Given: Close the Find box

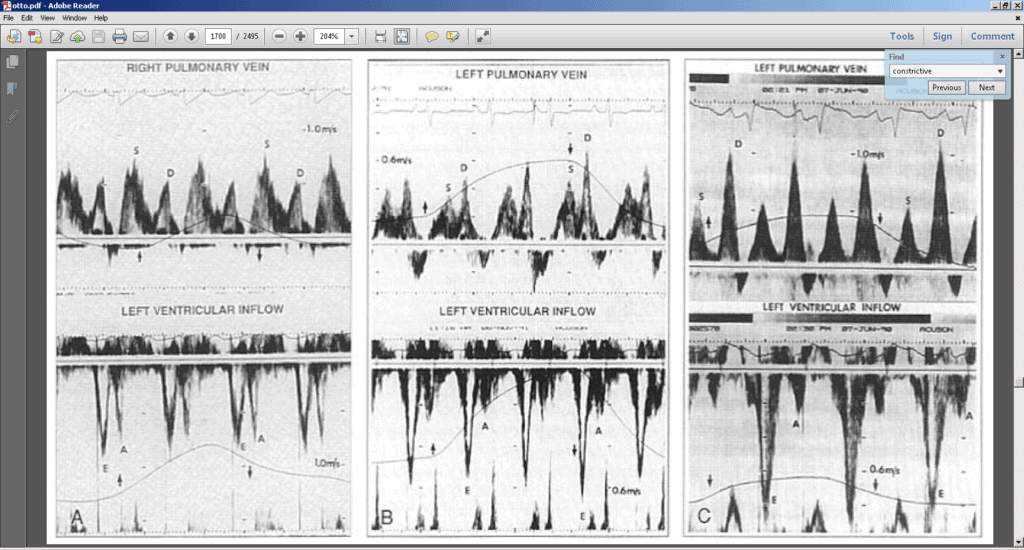Looking at the screenshot, I should [1002, 57].
